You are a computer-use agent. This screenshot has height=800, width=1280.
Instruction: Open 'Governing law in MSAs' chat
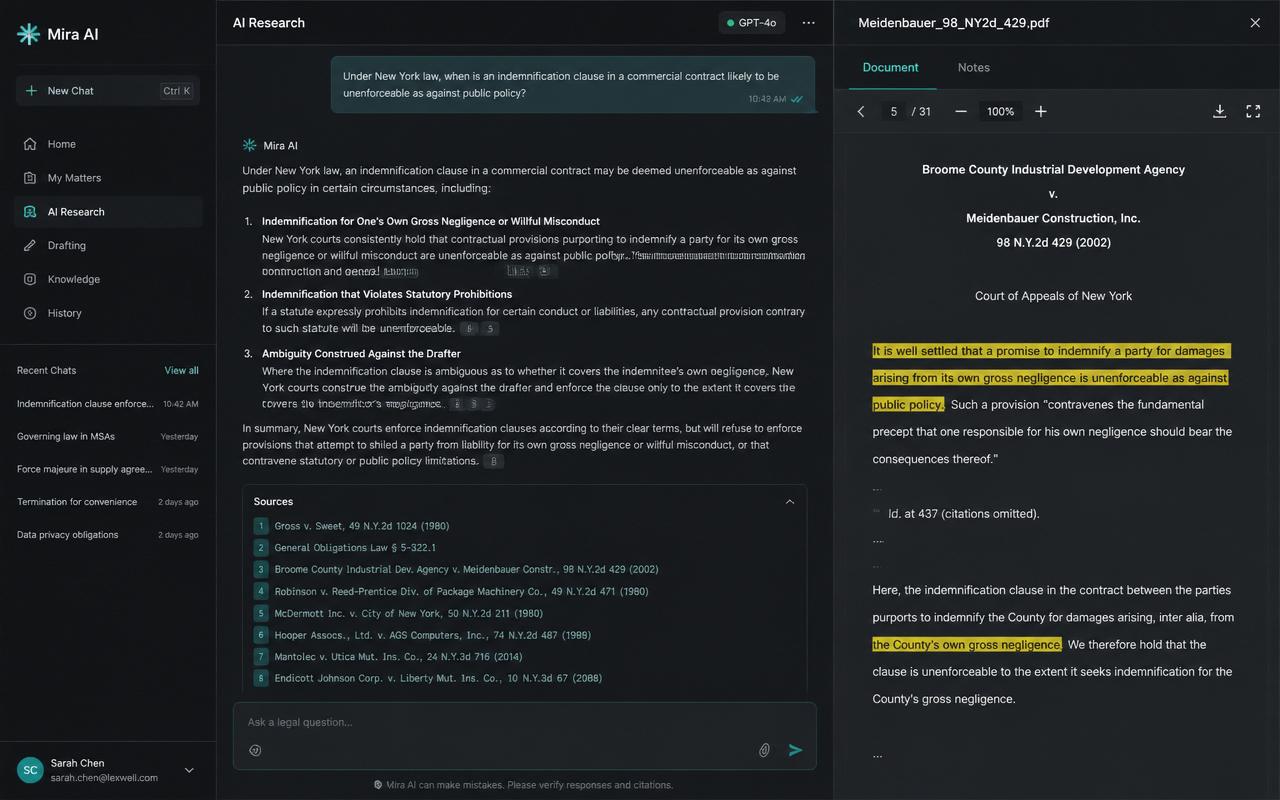[108, 437]
